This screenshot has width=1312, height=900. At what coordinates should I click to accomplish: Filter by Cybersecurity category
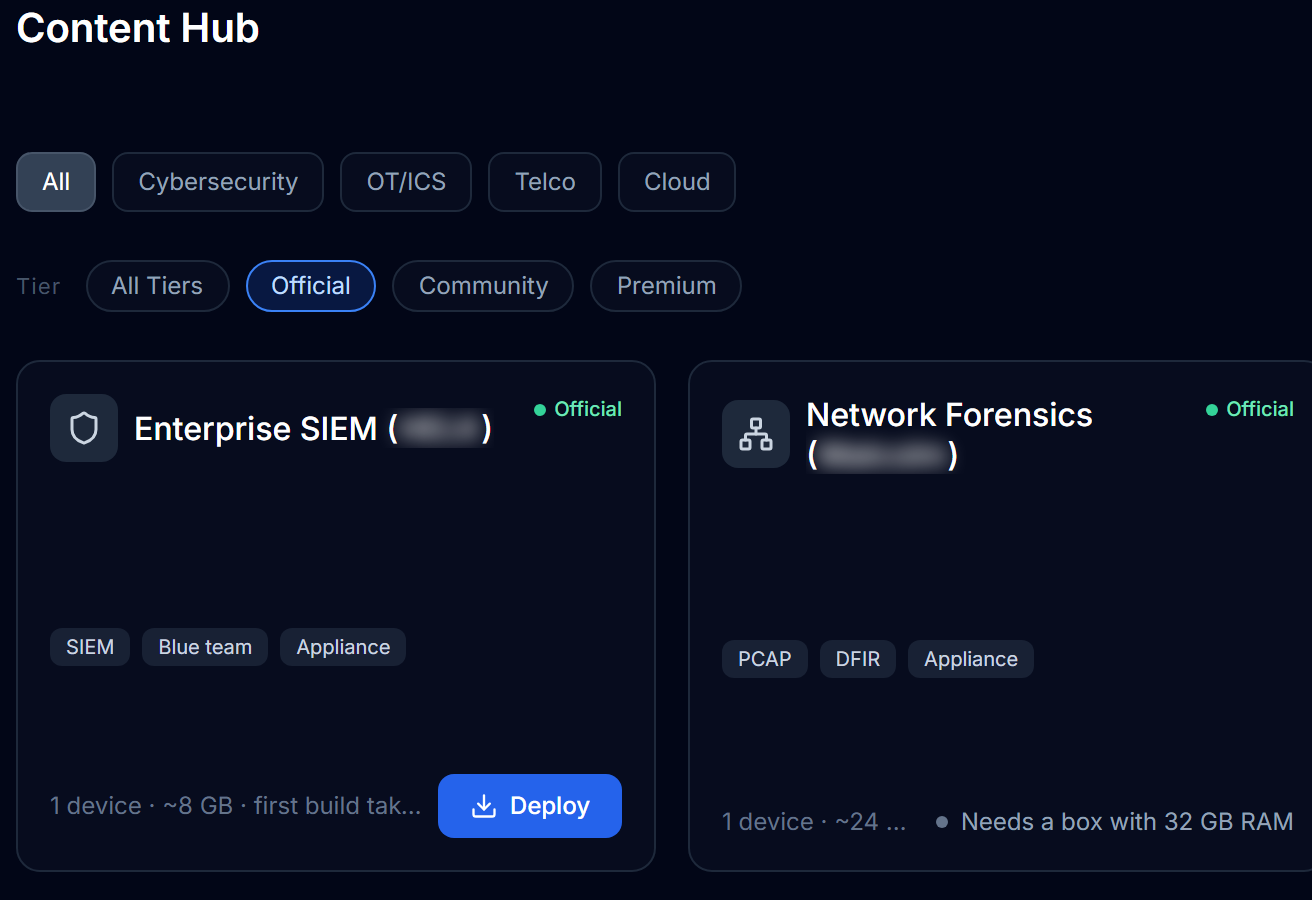[218, 182]
